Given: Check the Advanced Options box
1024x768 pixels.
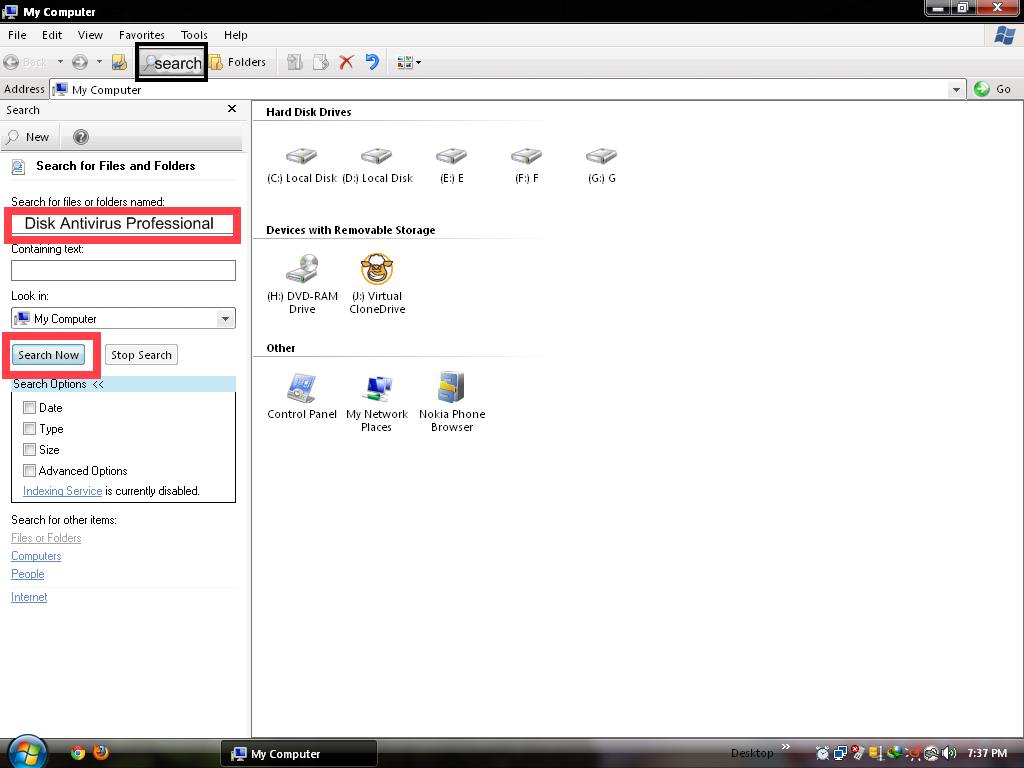Looking at the screenshot, I should pos(29,470).
